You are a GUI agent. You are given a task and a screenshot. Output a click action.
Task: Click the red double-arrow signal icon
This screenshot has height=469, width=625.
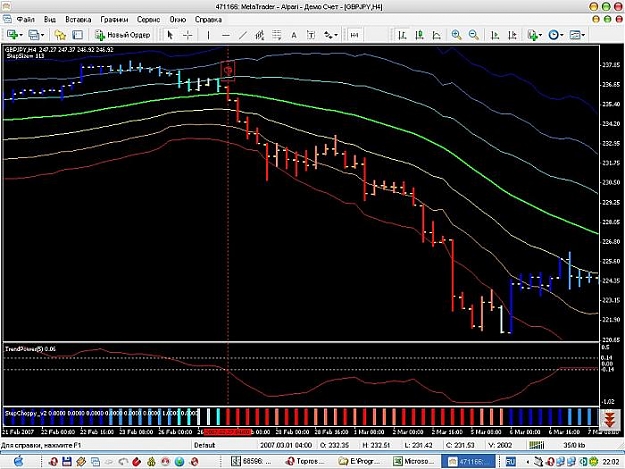click(x=609, y=419)
